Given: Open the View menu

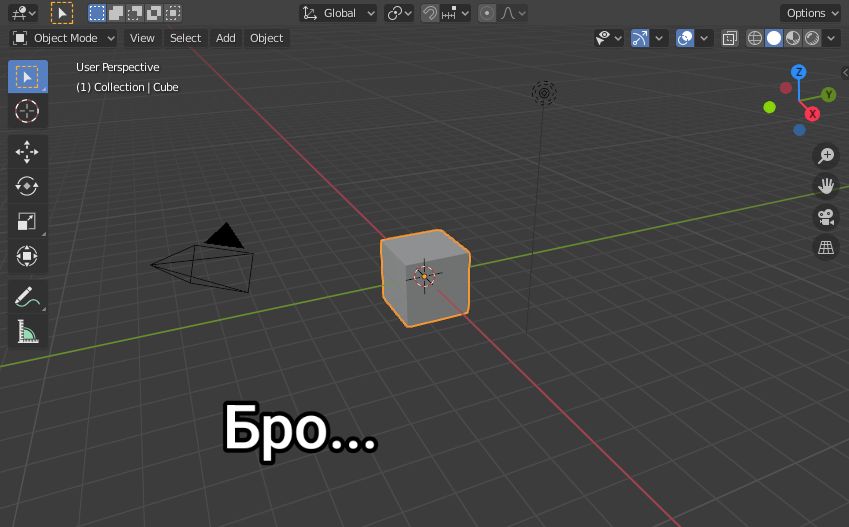Looking at the screenshot, I should 142,38.
